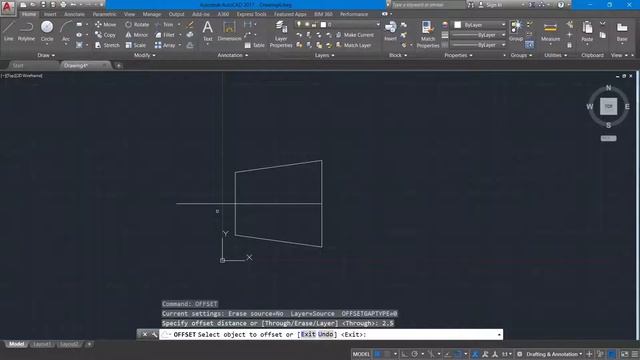Viewport: 640px width, 360px height.
Task: Switch to the View ribbon tab
Action: click(129, 14)
